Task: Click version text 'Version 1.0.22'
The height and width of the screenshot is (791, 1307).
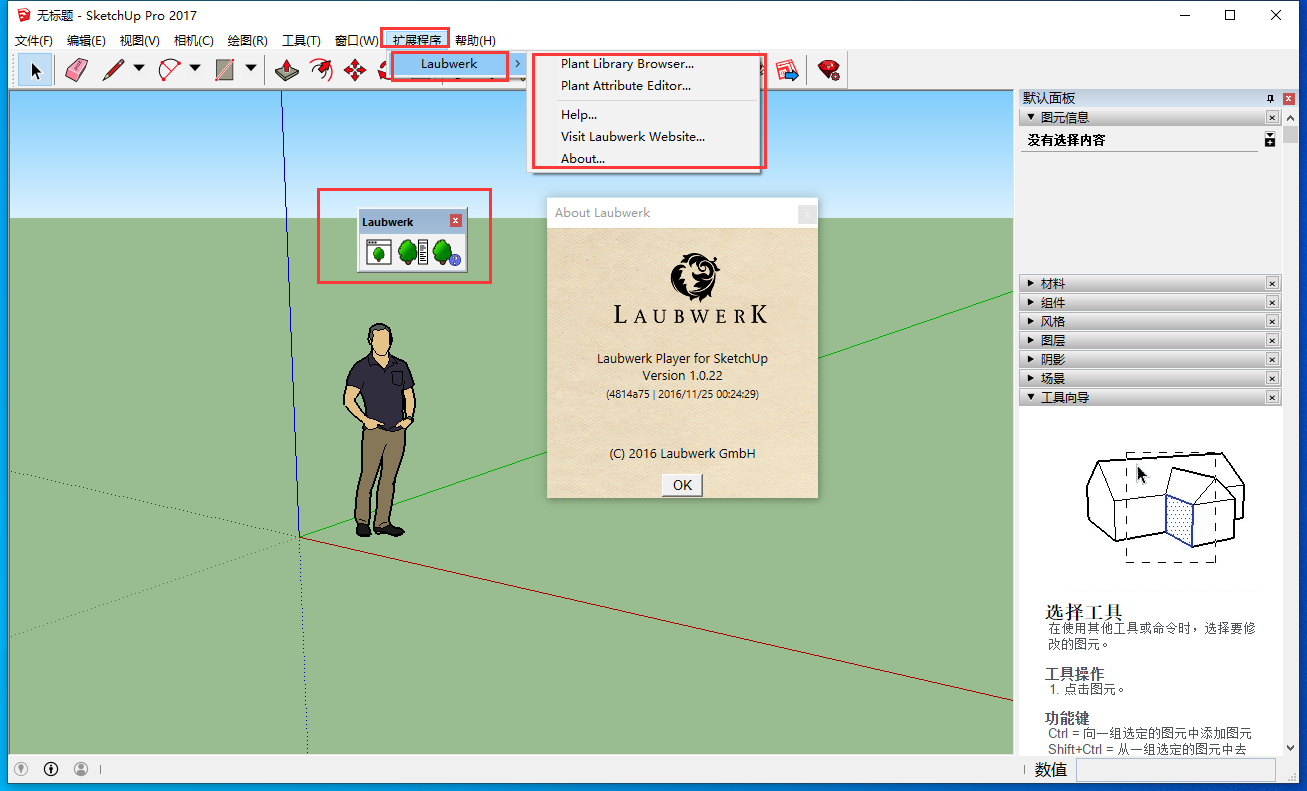Action: pyautogui.click(x=682, y=376)
